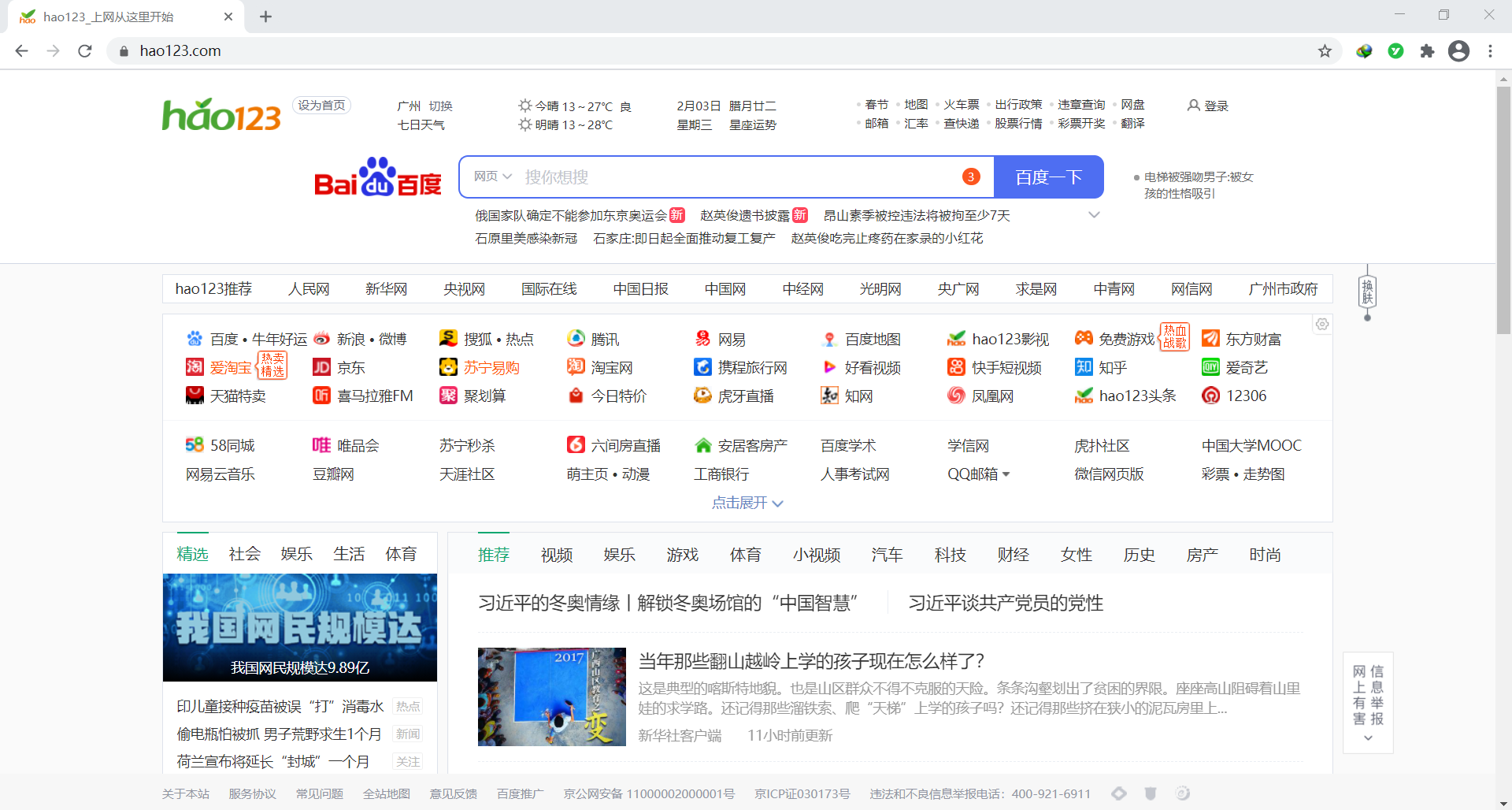Open the Chrome profile avatar
This screenshot has width=1512, height=810.
[1458, 50]
